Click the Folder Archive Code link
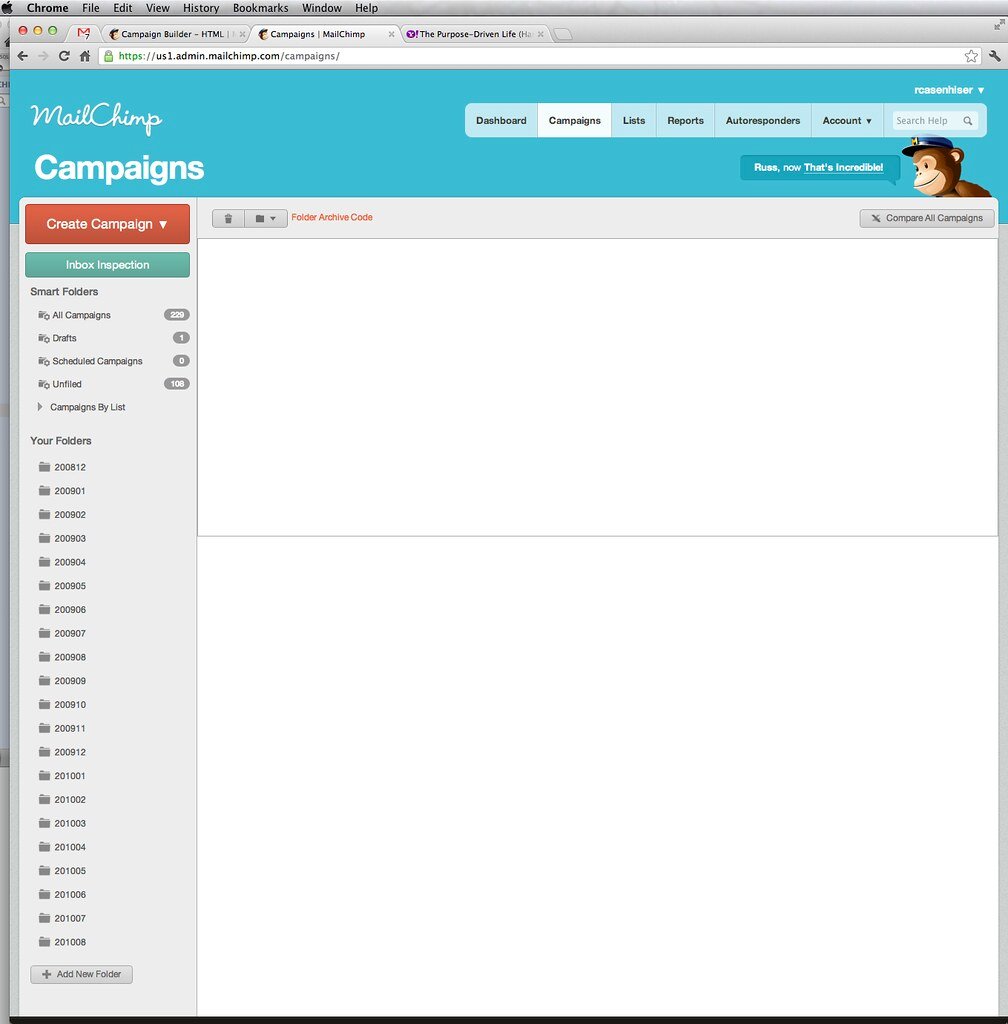This screenshot has height=1024, width=1008. point(332,217)
